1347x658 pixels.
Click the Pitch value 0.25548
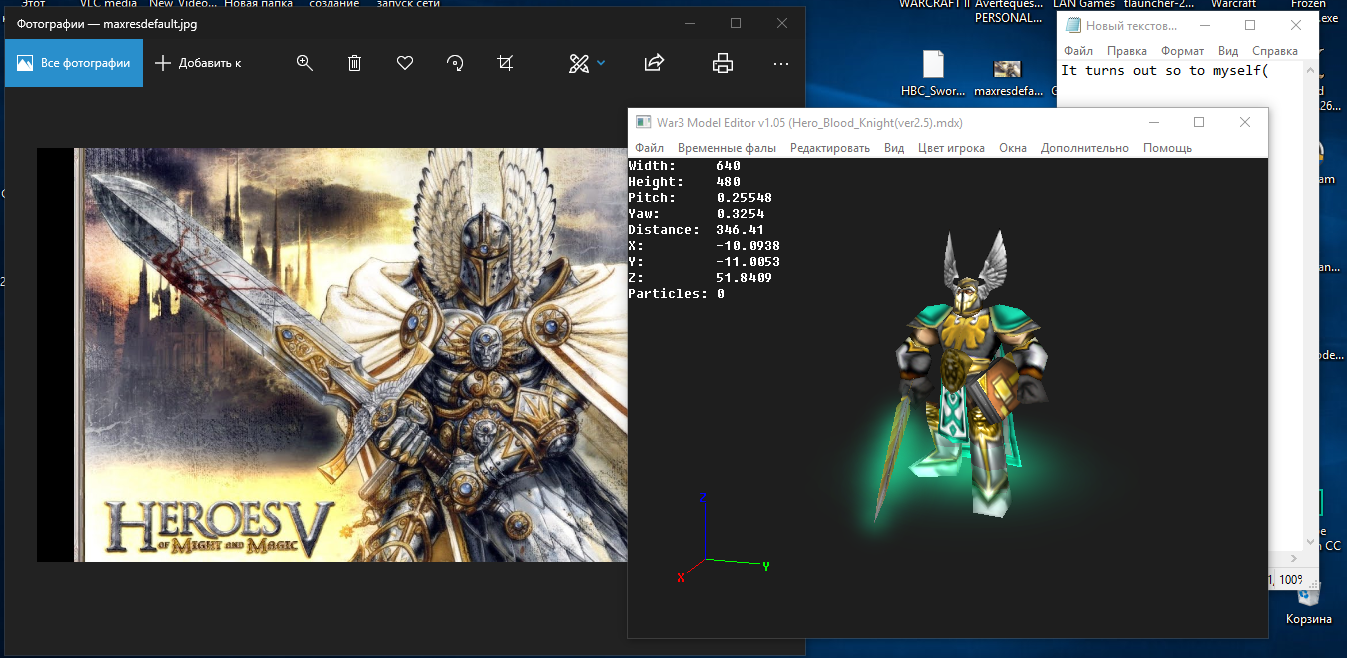744,198
